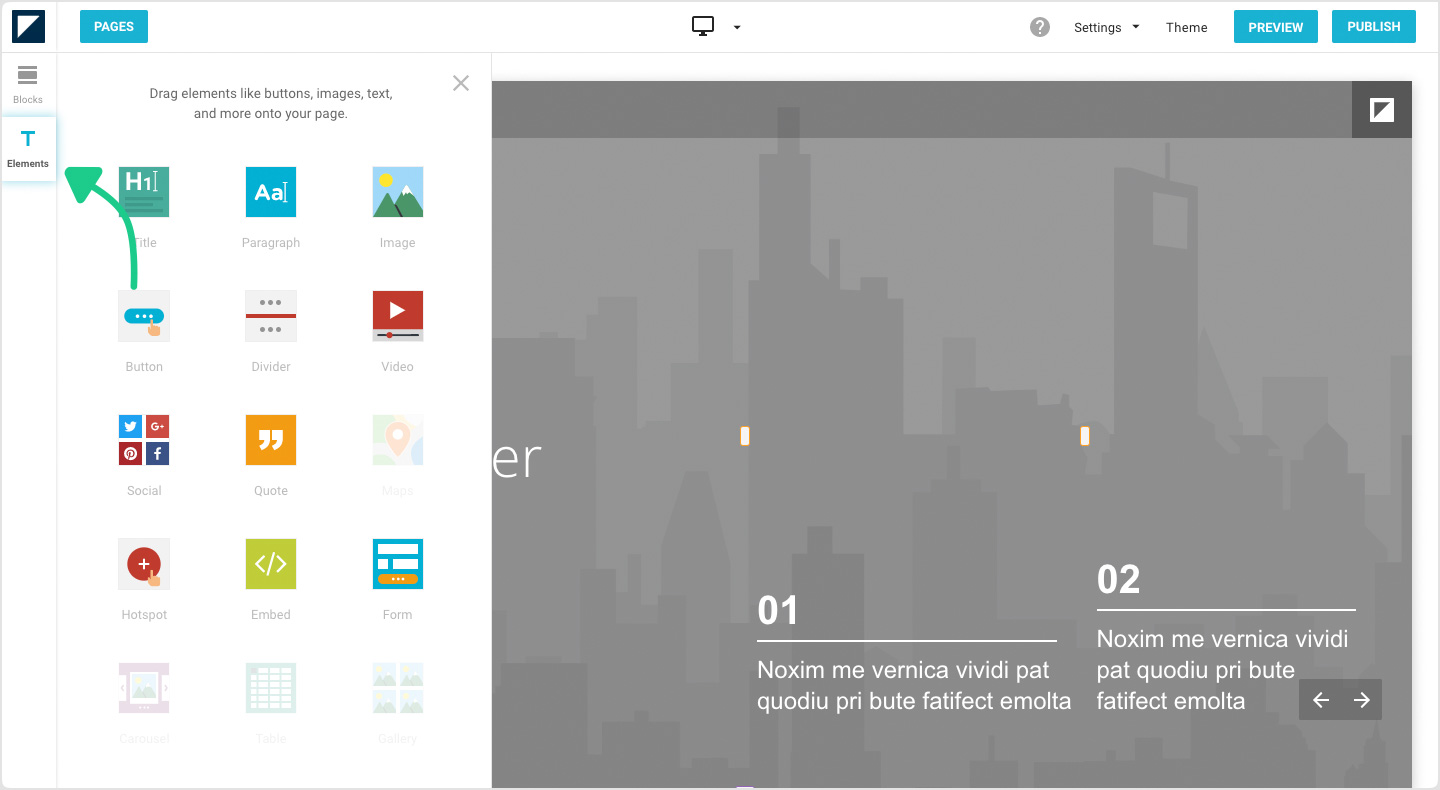Choose the Gallery element icon
Viewport: 1440px width, 790px height.
[397, 688]
